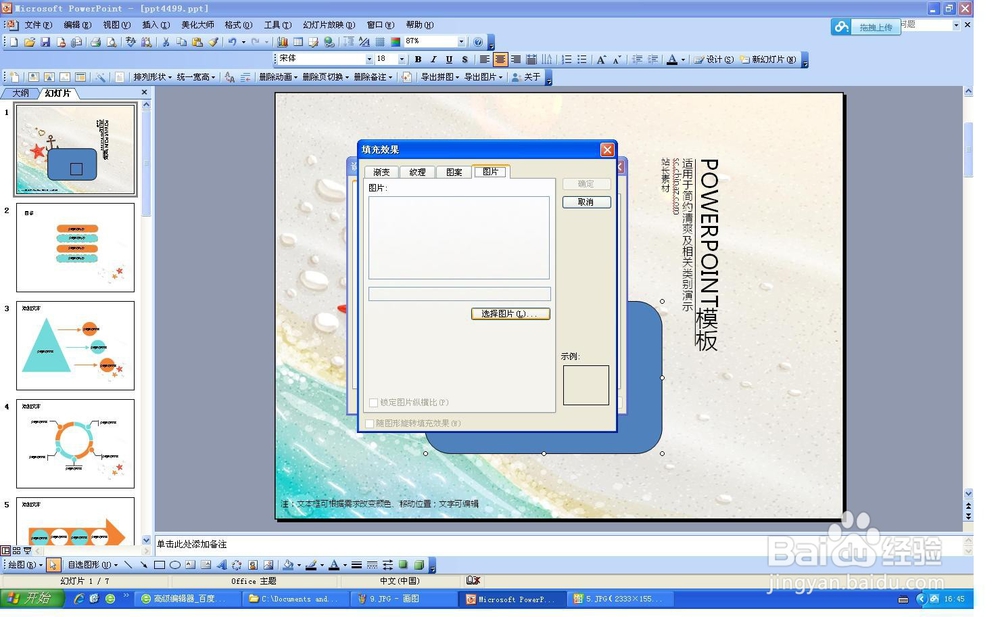Open a file with the folder icon
The image size is (1000, 617).
coord(29,42)
